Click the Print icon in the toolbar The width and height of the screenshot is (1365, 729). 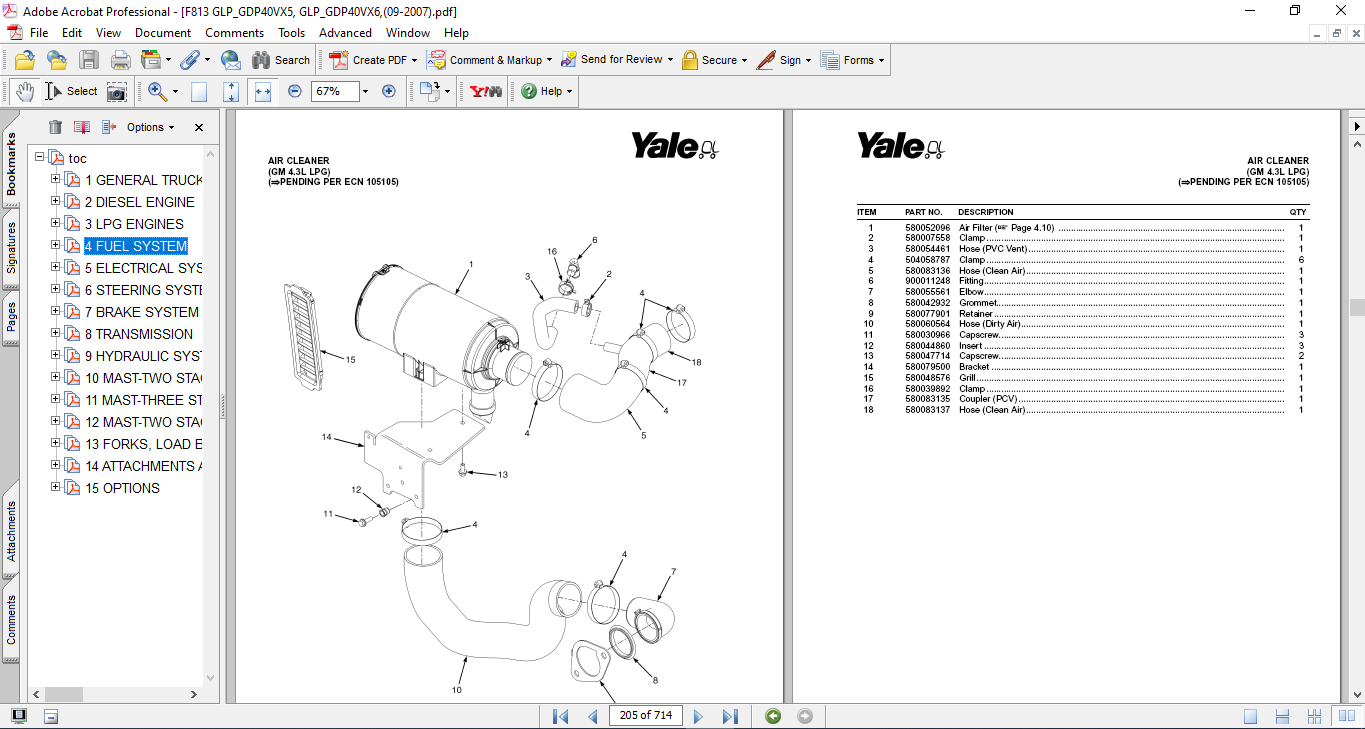[120, 60]
